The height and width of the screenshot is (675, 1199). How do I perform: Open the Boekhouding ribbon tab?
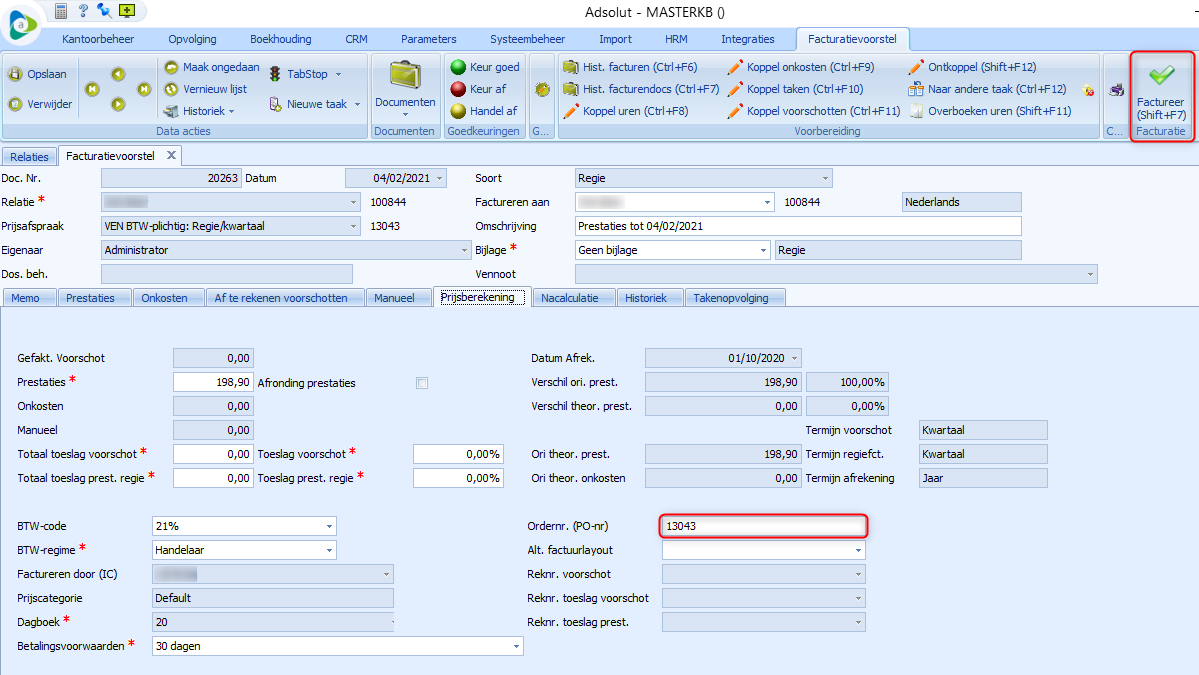click(x=281, y=39)
